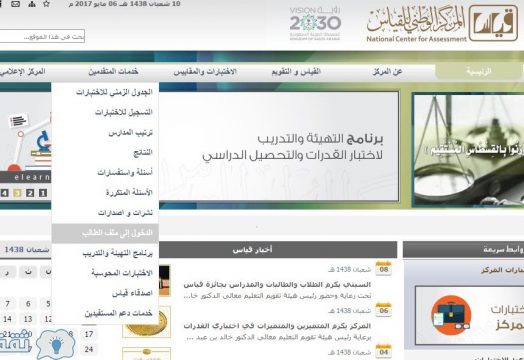Open the Vision 2030 logo
524x360 pixels.
(315, 23)
